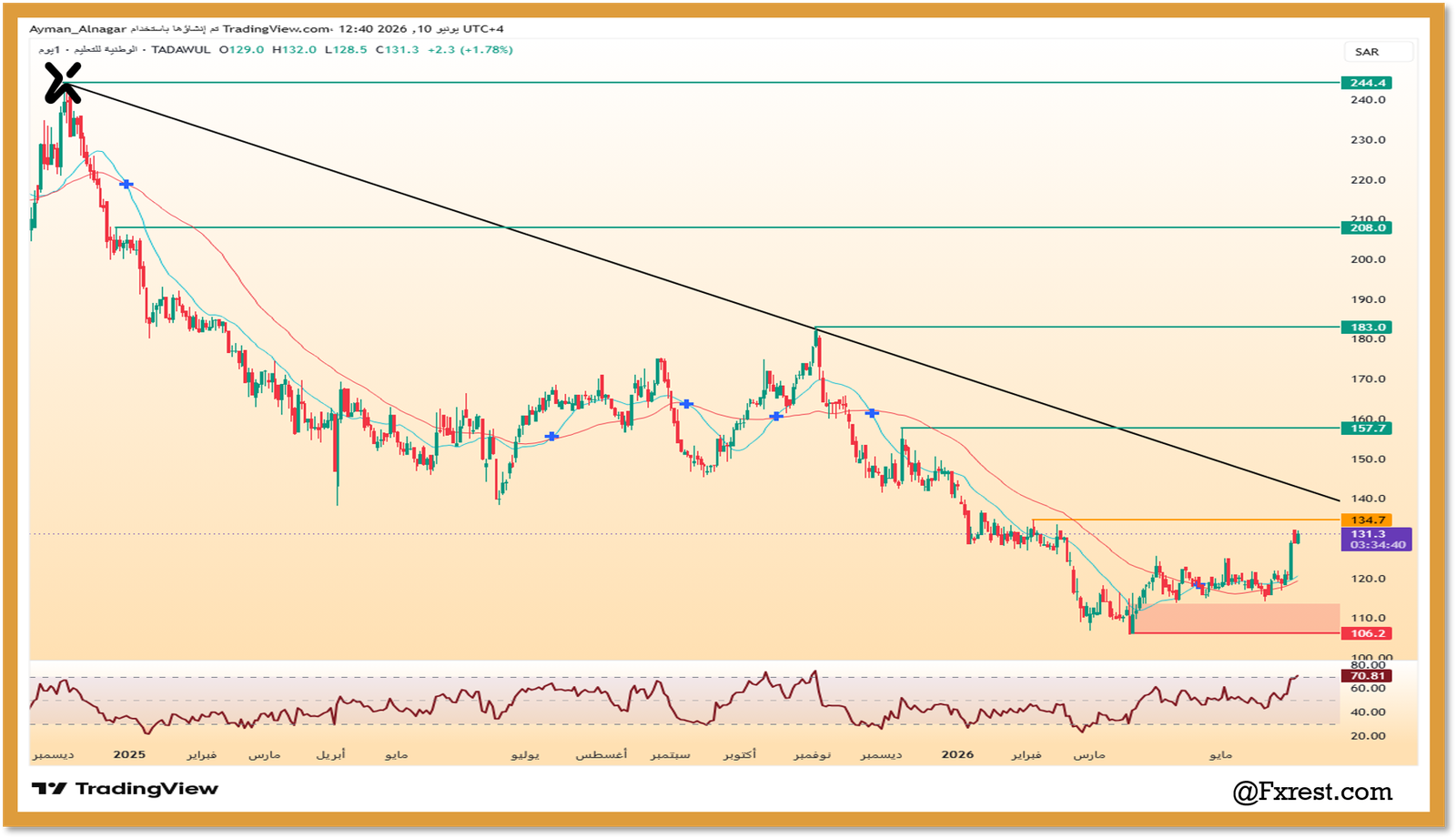Select the 157.7 level label

(1367, 428)
